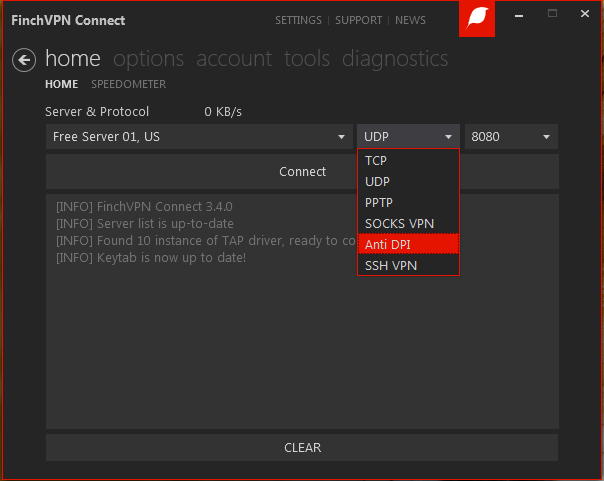Expand the 8080 port dropdown

511,137
